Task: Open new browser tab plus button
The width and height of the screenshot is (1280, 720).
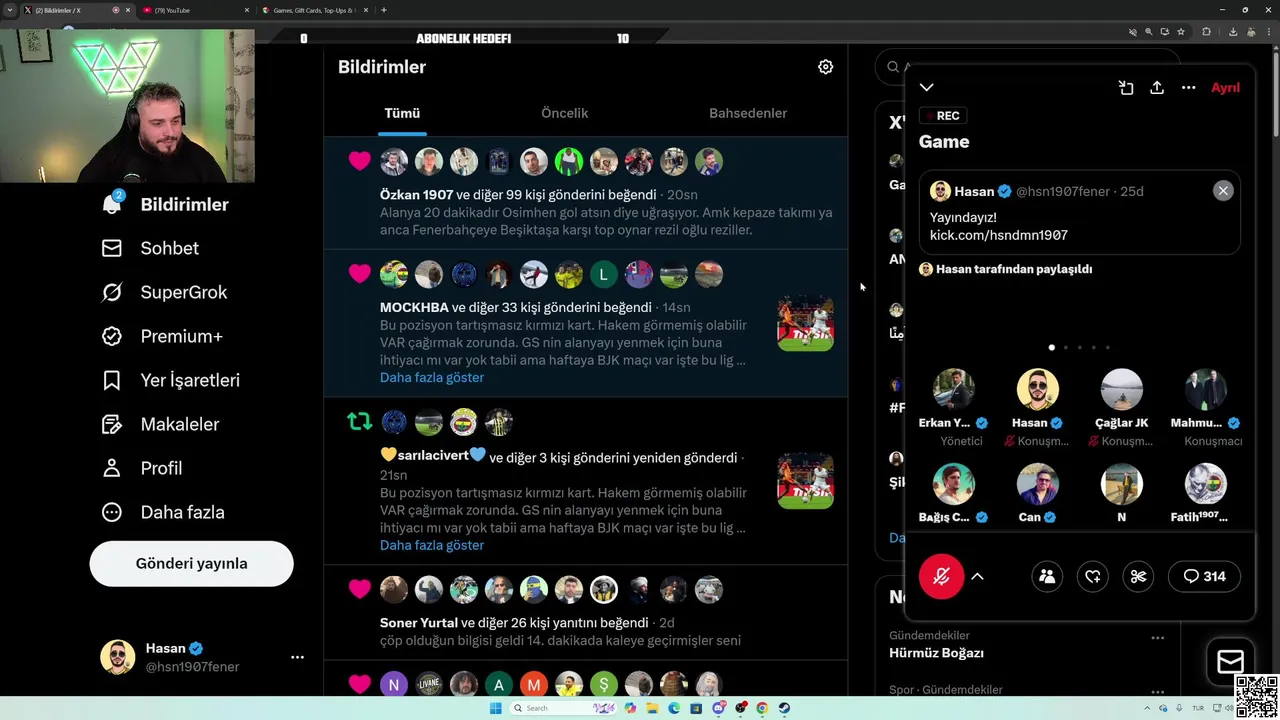Action: click(x=384, y=10)
